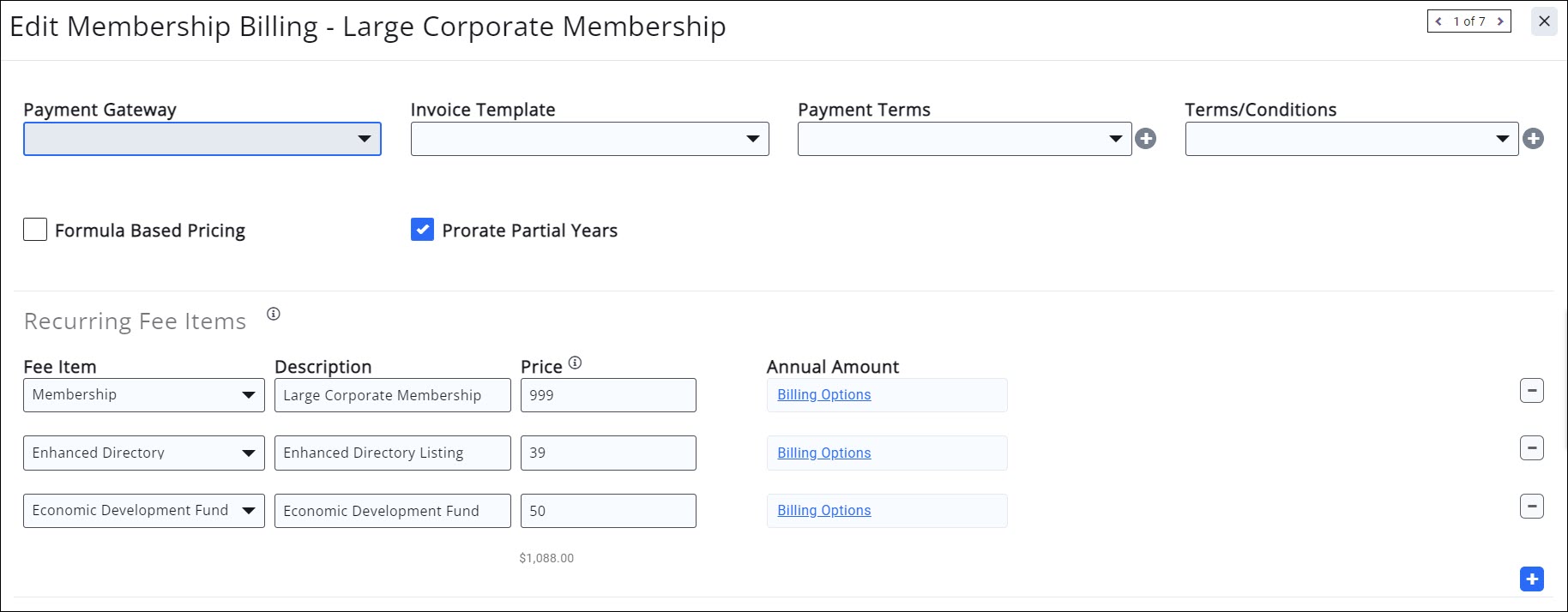Open Billing Options for Enhanced Directory
The image size is (1568, 612).
823,453
